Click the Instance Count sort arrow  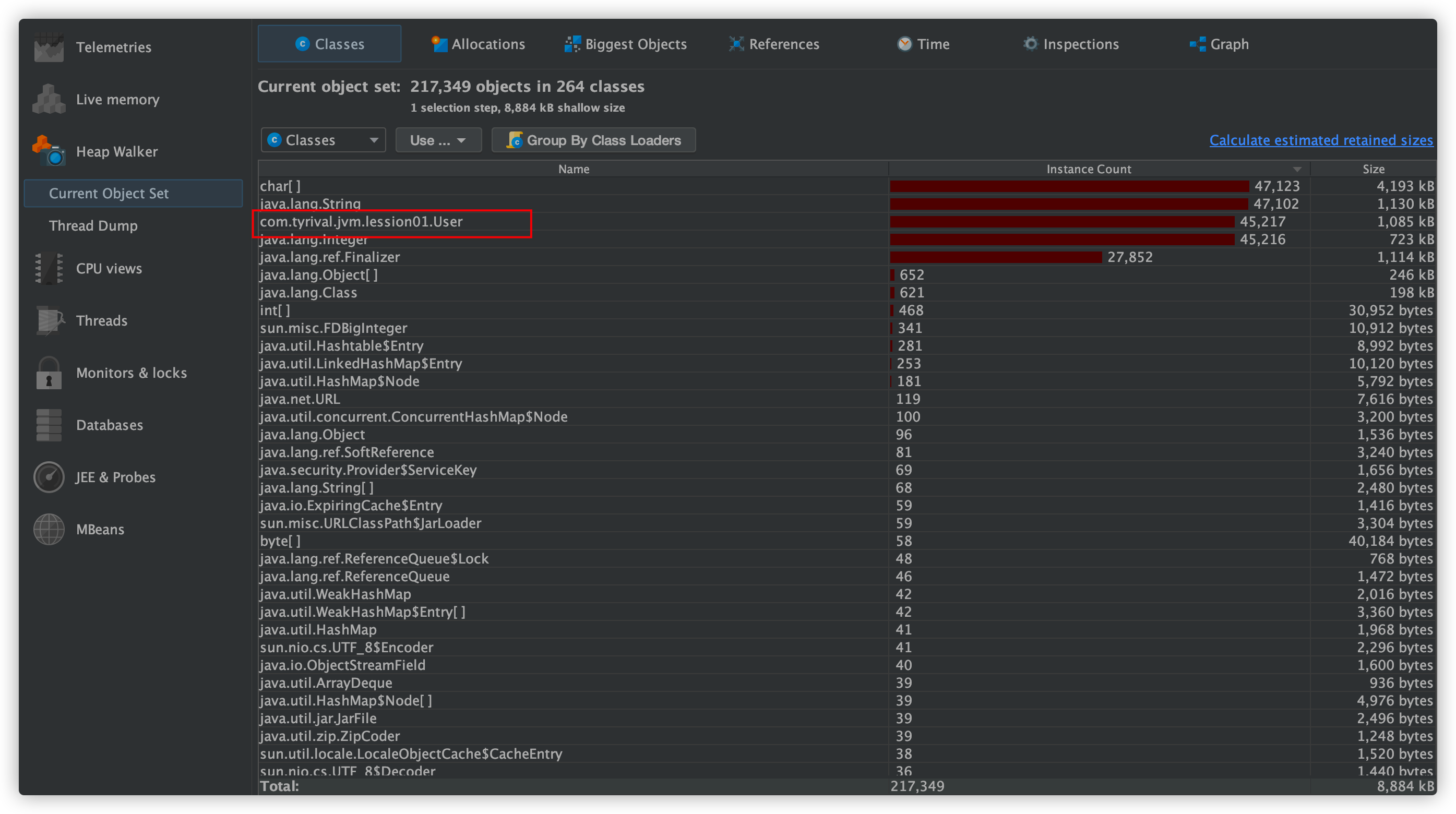pyautogui.click(x=1297, y=169)
